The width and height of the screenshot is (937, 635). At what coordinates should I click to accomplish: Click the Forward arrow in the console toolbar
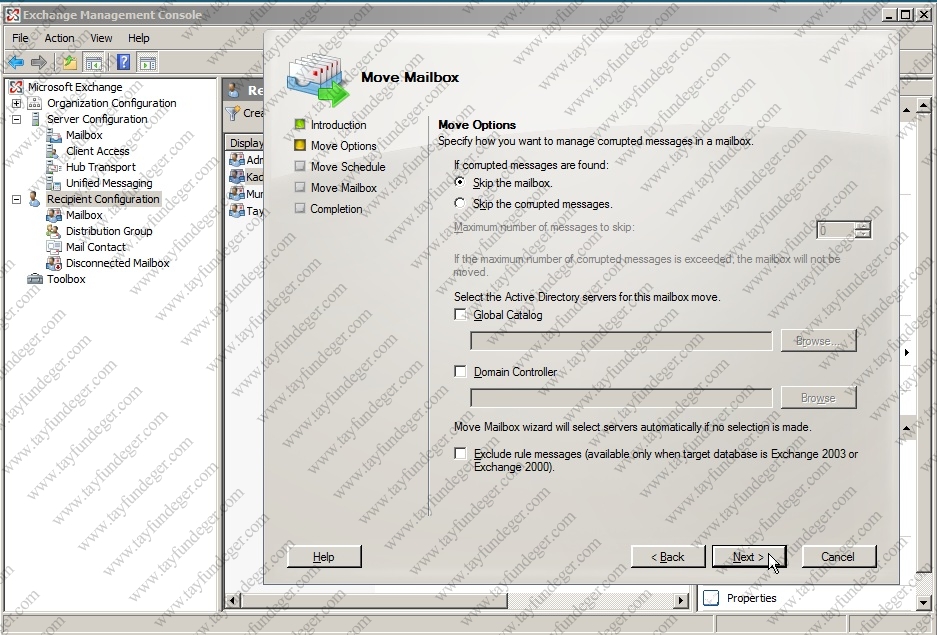[x=39, y=62]
